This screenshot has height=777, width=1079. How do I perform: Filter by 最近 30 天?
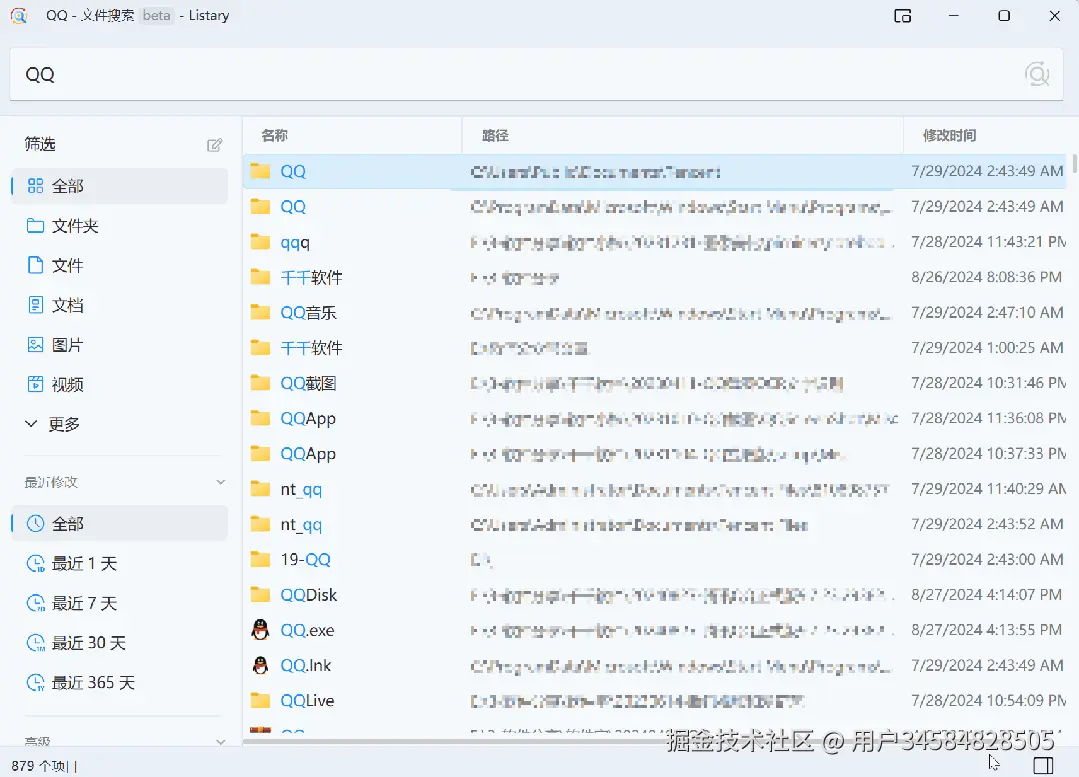click(120, 643)
